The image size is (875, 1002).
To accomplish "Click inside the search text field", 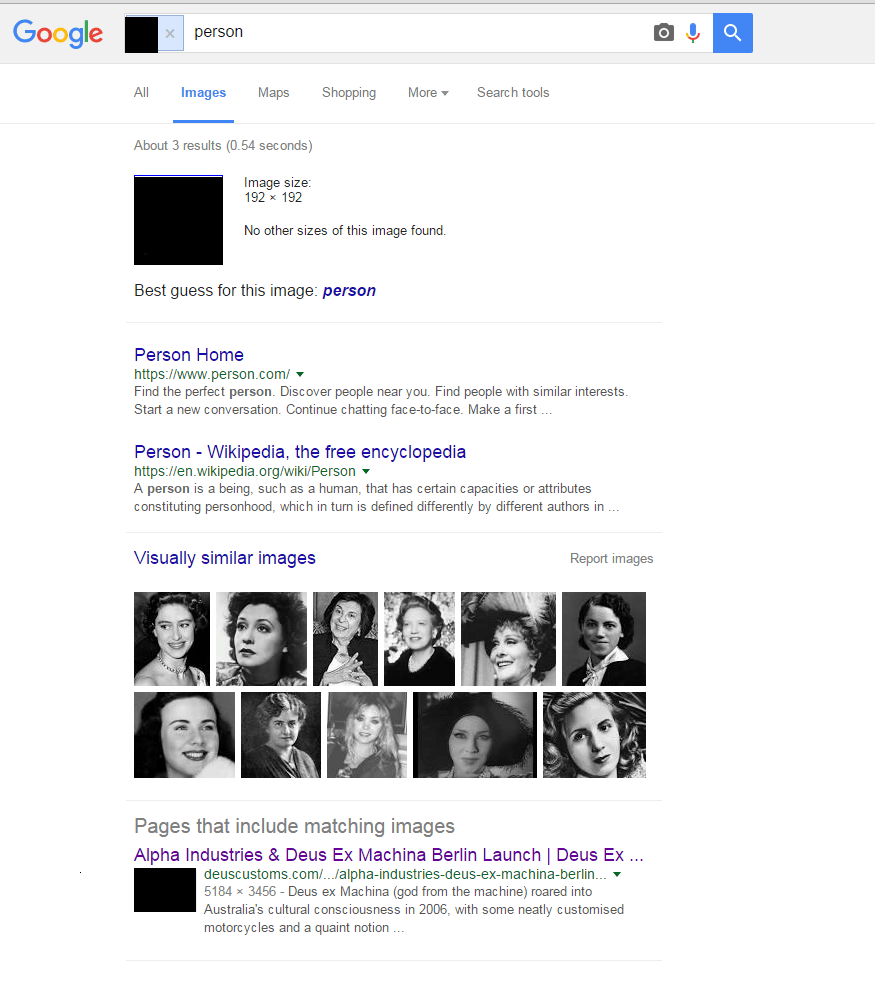I will 415,33.
